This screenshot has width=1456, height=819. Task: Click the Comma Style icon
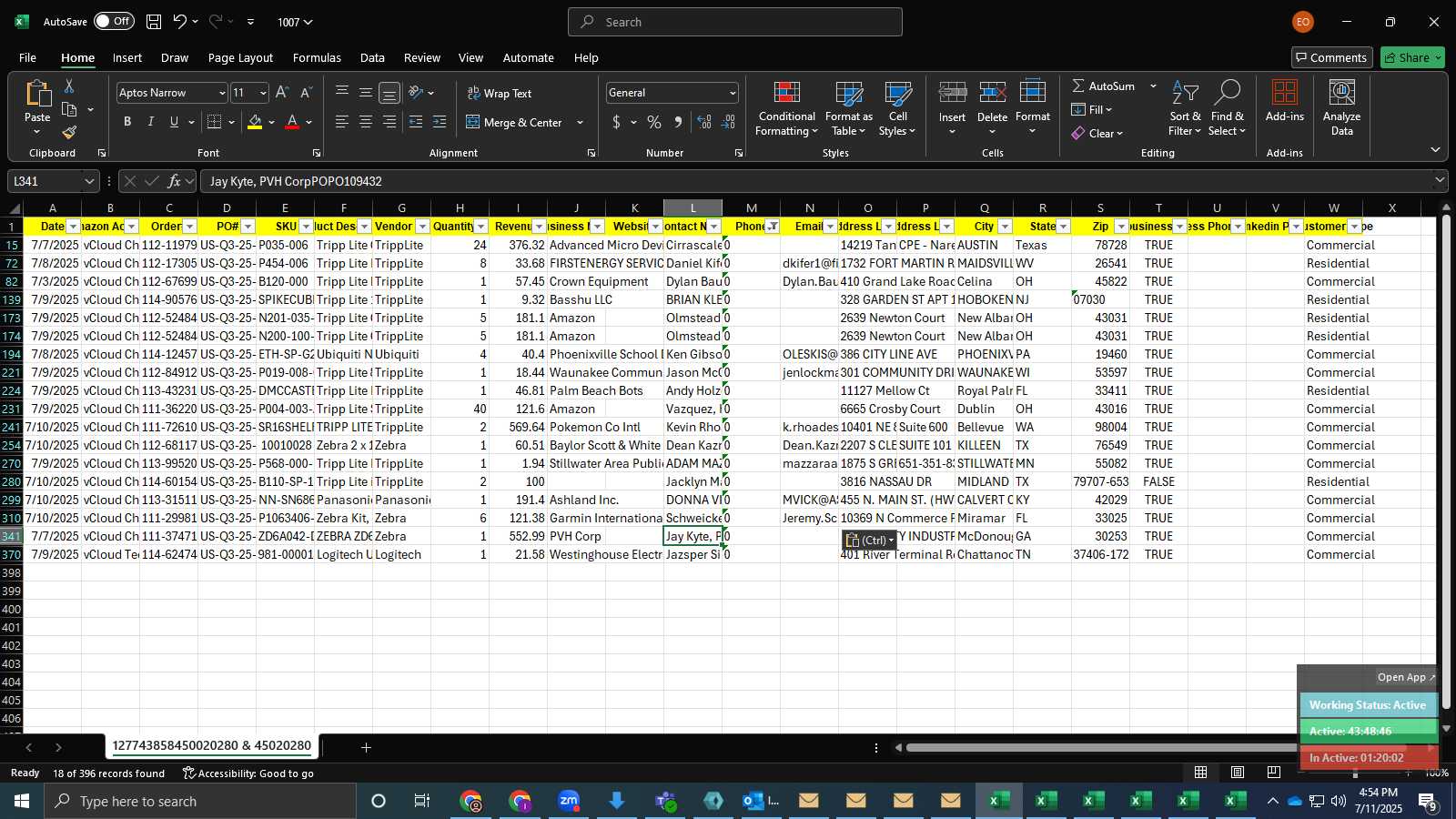pyautogui.click(x=678, y=122)
